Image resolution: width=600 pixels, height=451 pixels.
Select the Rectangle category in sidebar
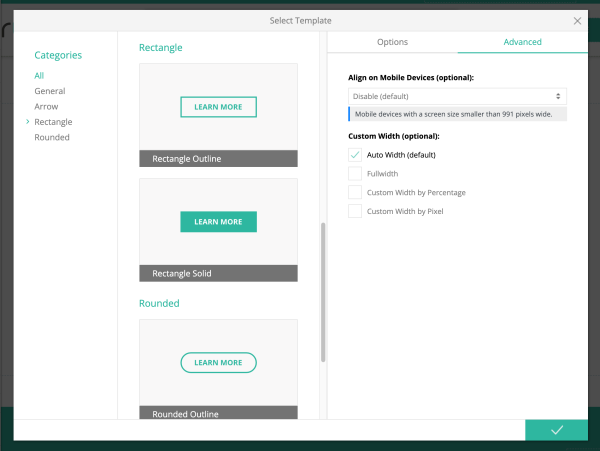coord(53,122)
